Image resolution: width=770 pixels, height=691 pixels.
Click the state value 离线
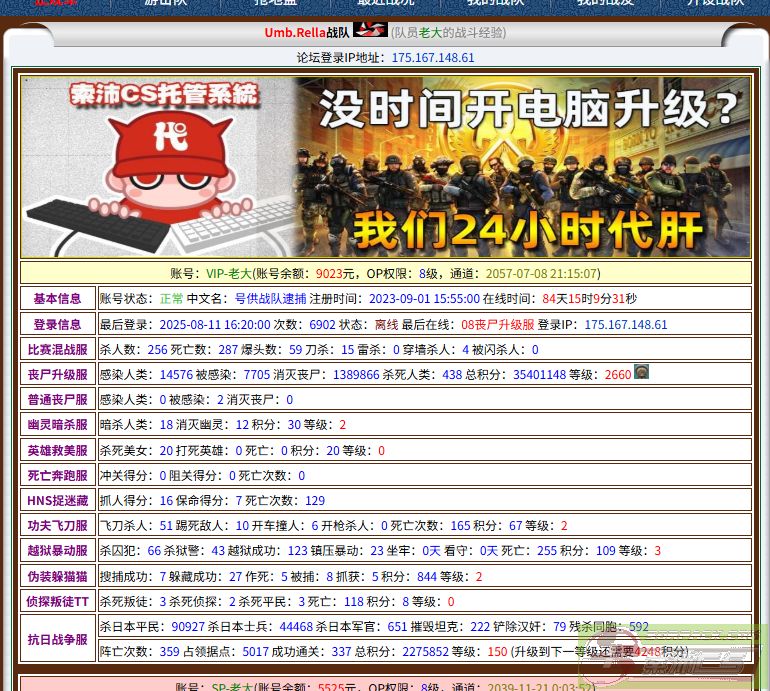[386, 325]
